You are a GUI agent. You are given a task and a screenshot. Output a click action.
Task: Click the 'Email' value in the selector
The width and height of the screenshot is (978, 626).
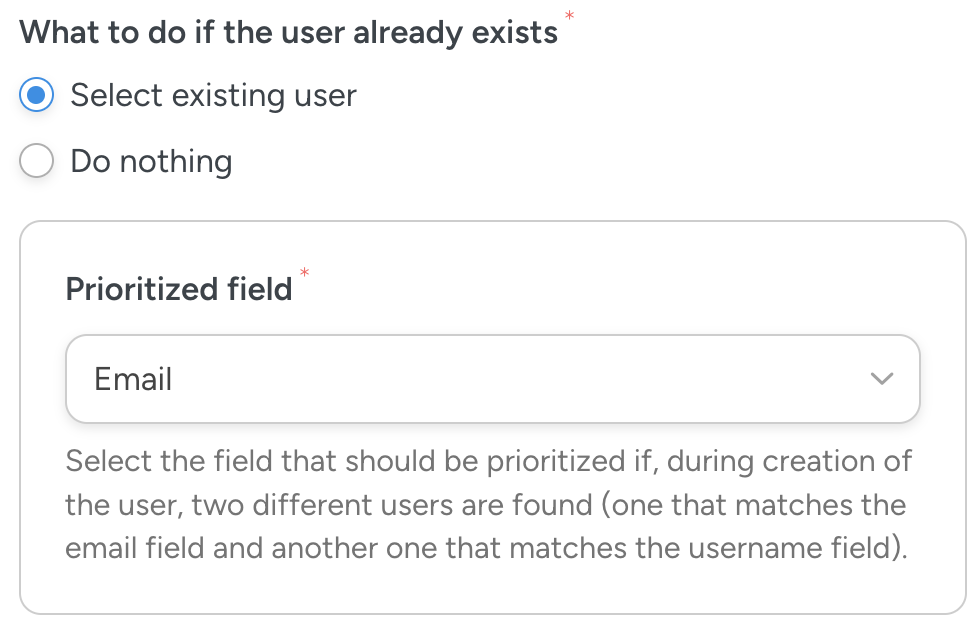pyautogui.click(x=133, y=378)
